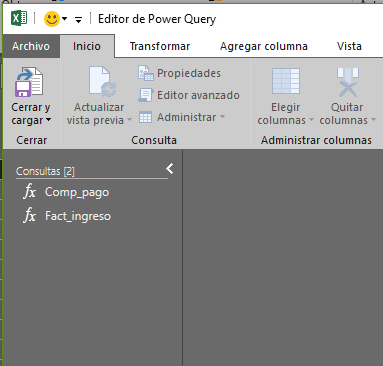Collapse the Consultas pane chevron
Viewport: 383px width, 366px height.
170,169
